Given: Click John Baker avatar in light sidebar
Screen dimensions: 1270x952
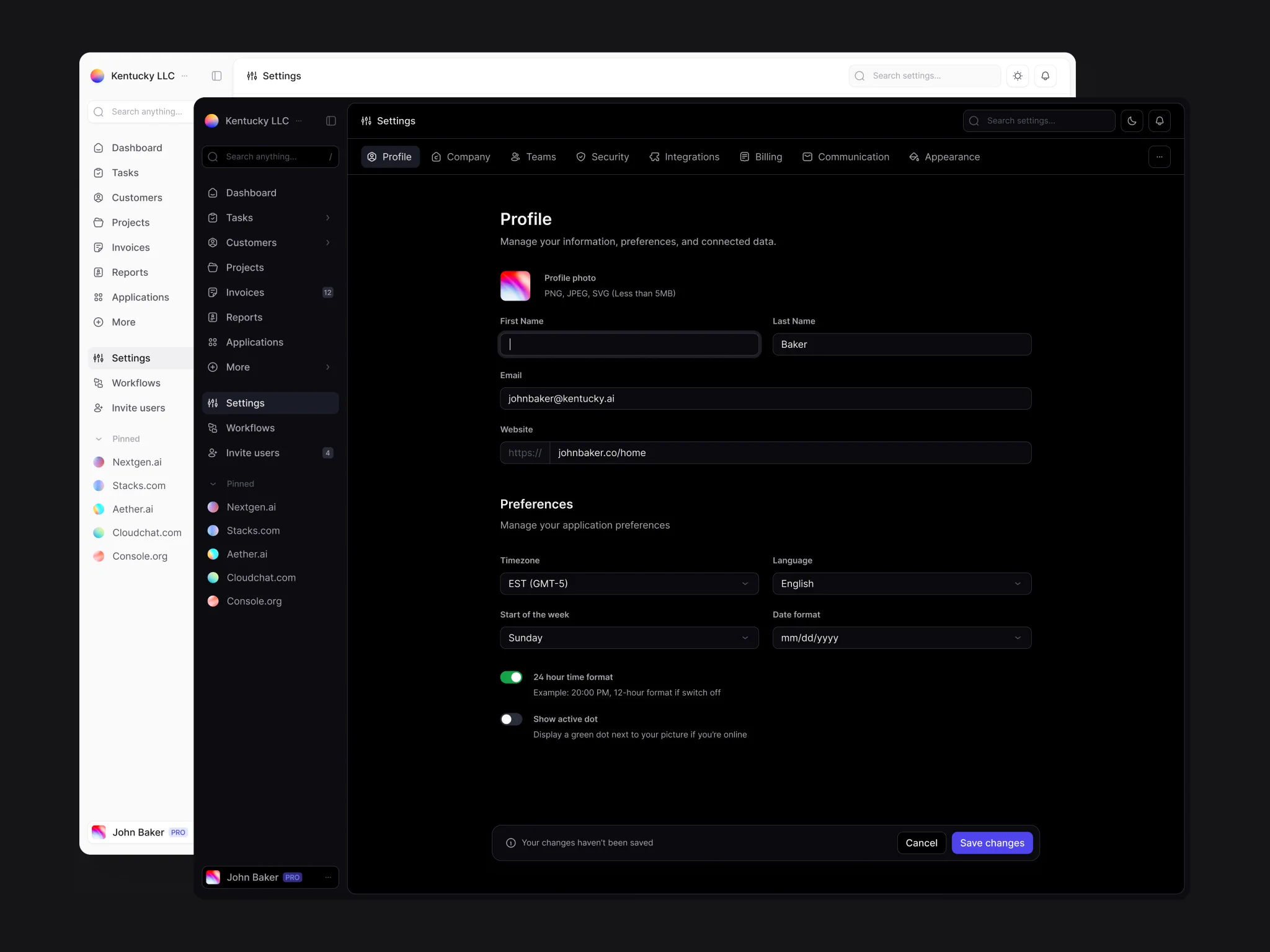Looking at the screenshot, I should 99,832.
